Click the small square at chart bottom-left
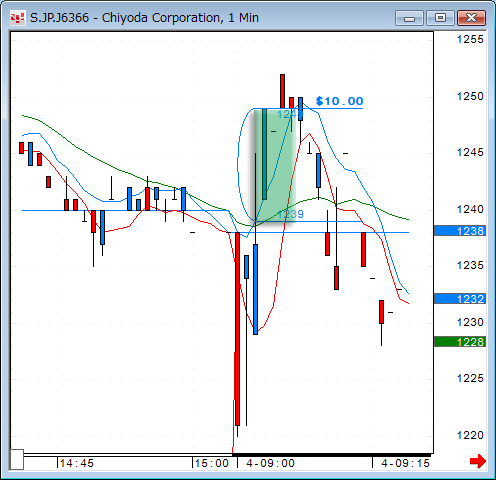The image size is (496, 480). pyautogui.click(x=17, y=459)
